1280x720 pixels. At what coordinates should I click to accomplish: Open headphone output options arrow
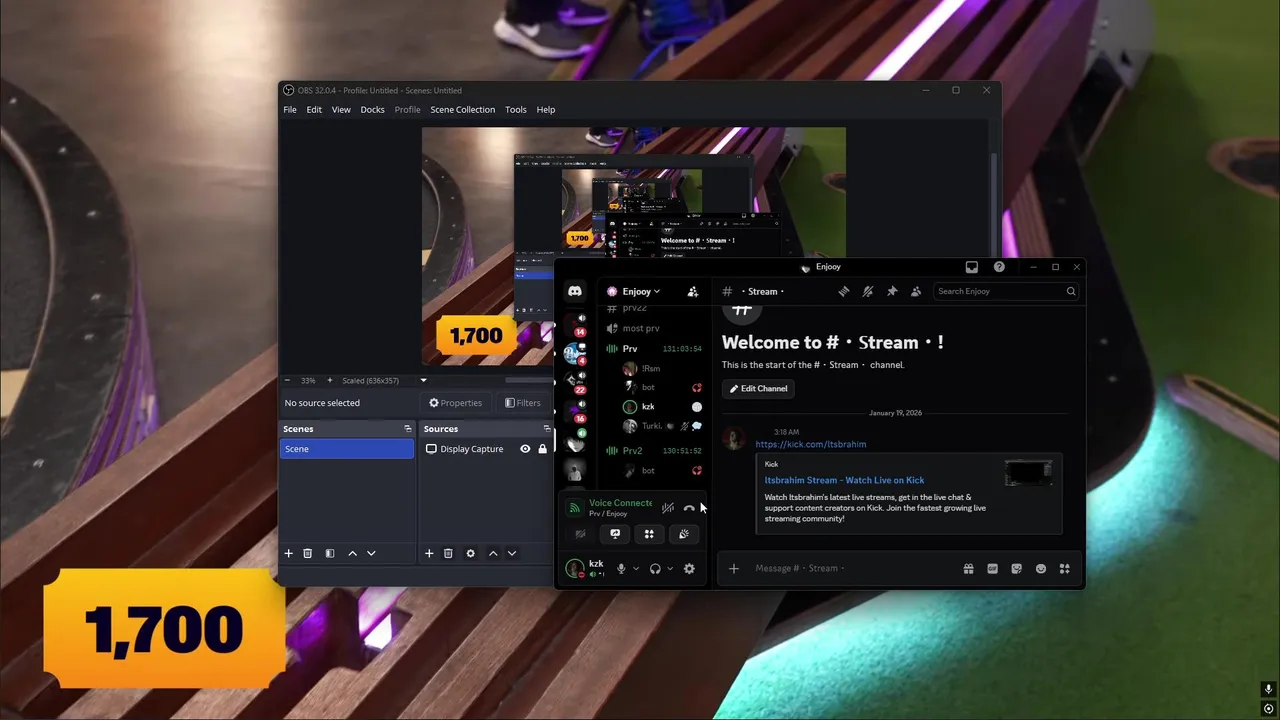pos(670,568)
